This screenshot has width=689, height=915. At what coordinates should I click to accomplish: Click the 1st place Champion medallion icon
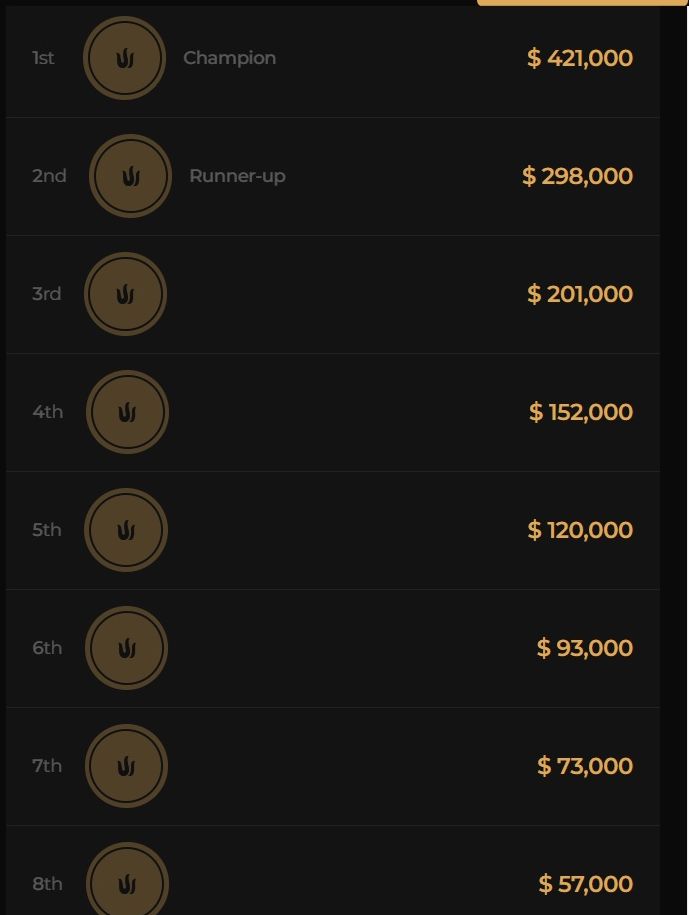[124, 58]
